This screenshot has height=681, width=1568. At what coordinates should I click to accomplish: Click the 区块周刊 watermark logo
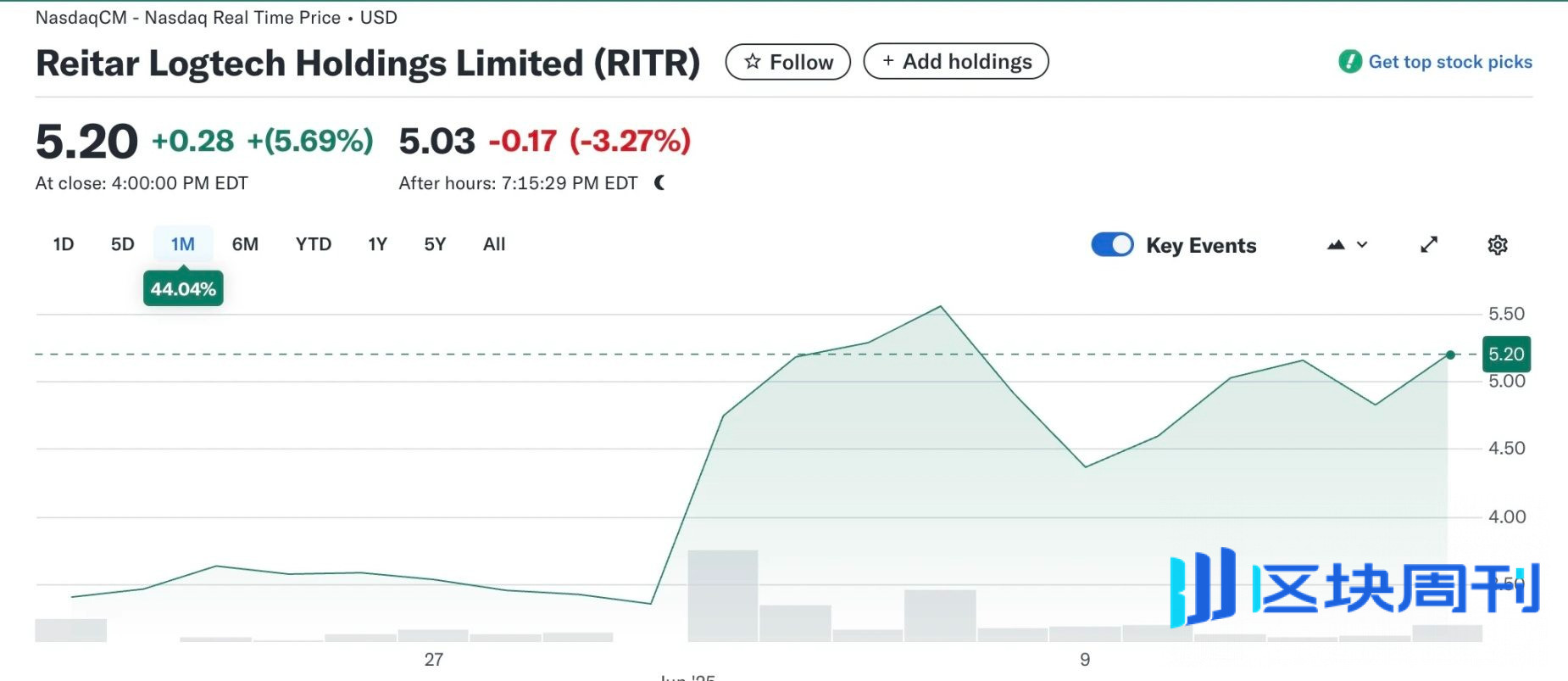tap(1354, 587)
